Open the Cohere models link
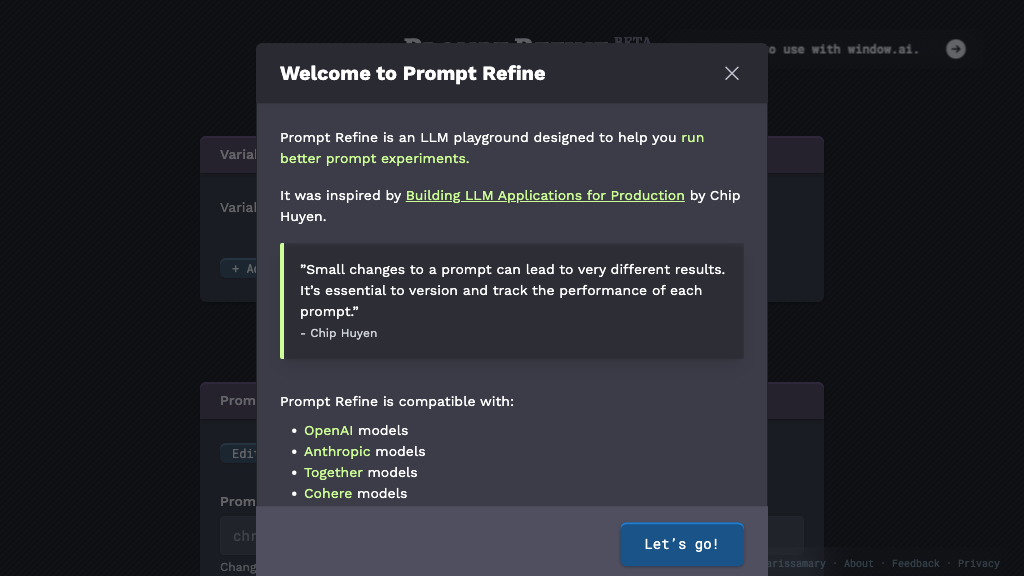1024x576 pixels. (328, 493)
